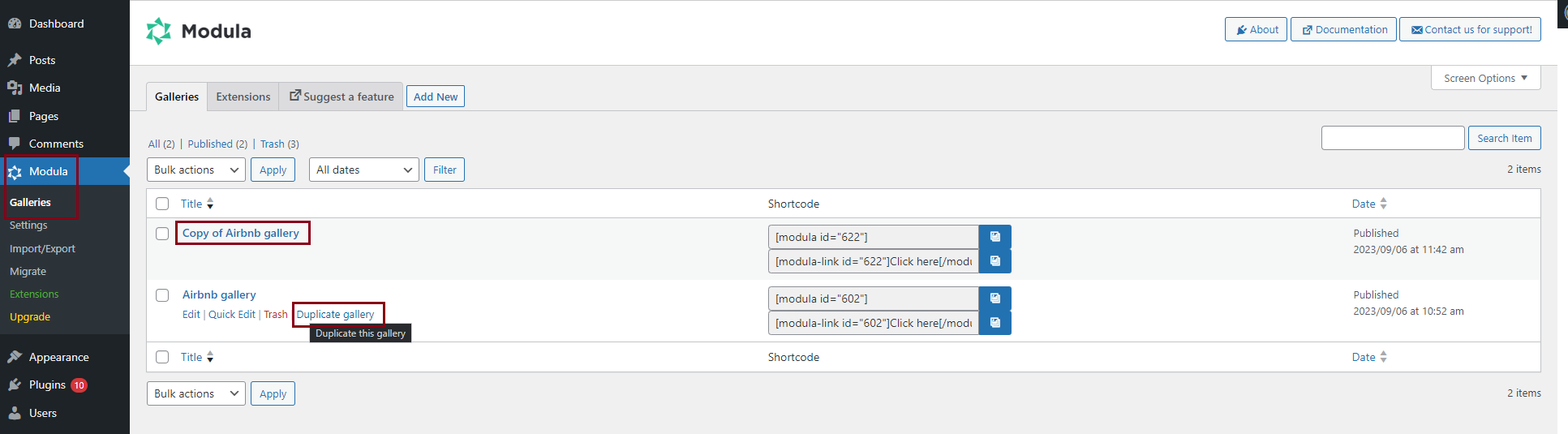Open the All dates filter dropdown
Viewport: 1568px width, 434px height.
pos(363,170)
